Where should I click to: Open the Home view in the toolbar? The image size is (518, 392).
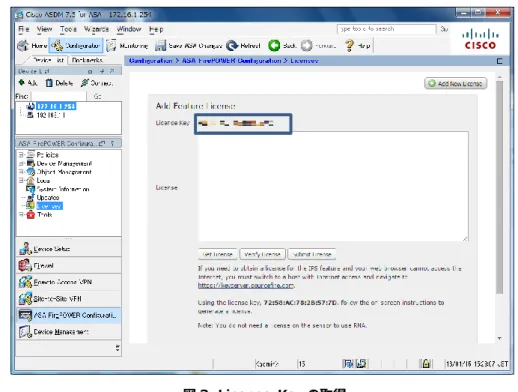click(32, 45)
